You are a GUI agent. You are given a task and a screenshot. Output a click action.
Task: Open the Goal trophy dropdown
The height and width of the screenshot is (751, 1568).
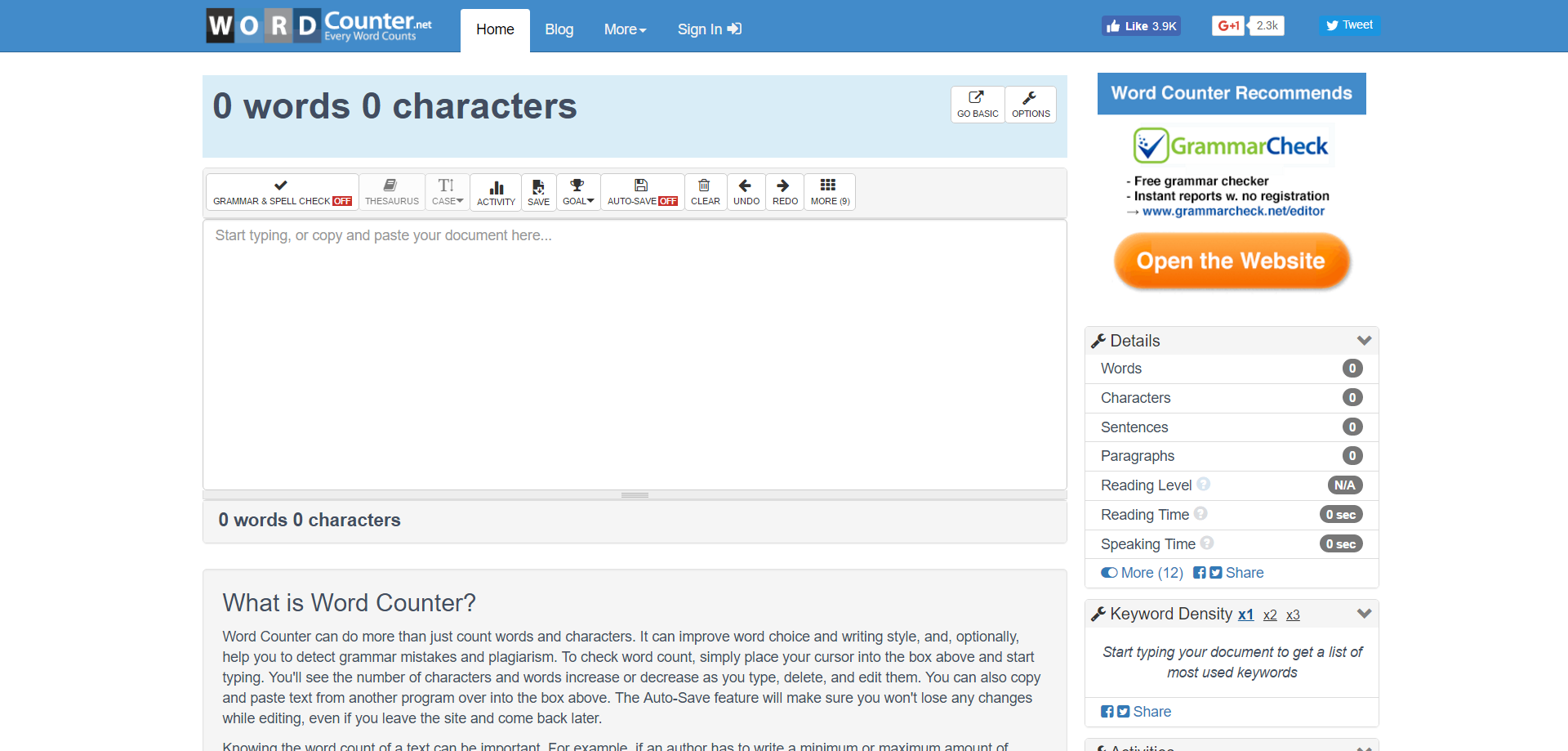click(578, 192)
